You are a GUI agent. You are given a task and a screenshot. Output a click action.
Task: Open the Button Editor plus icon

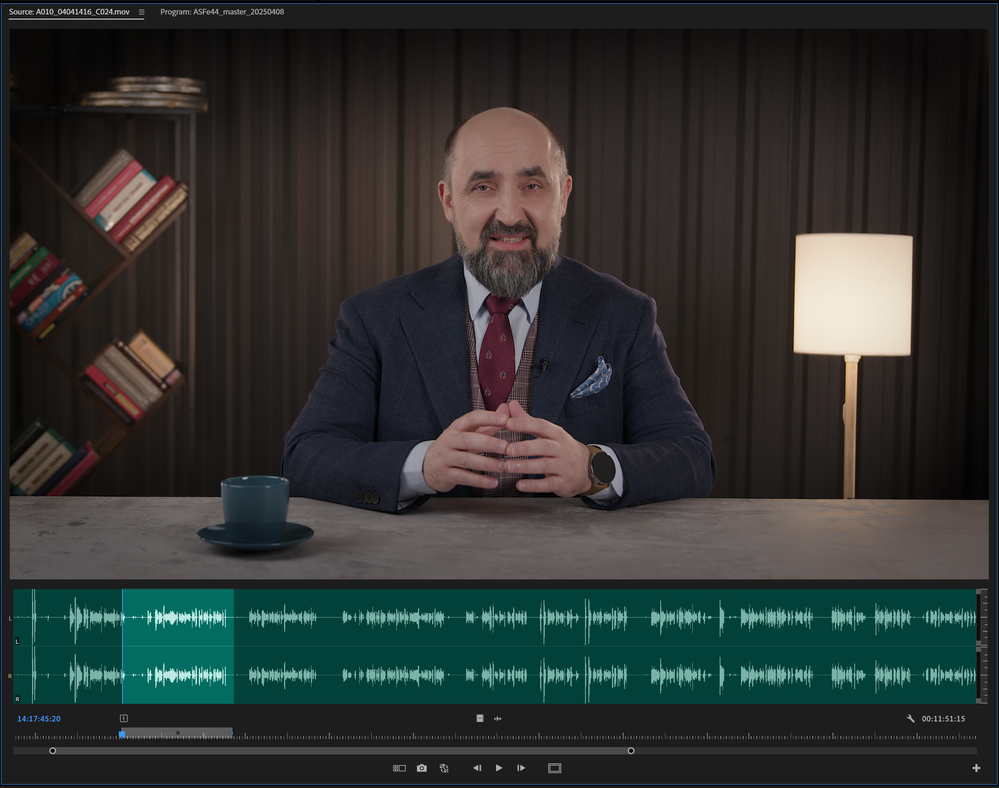[976, 768]
